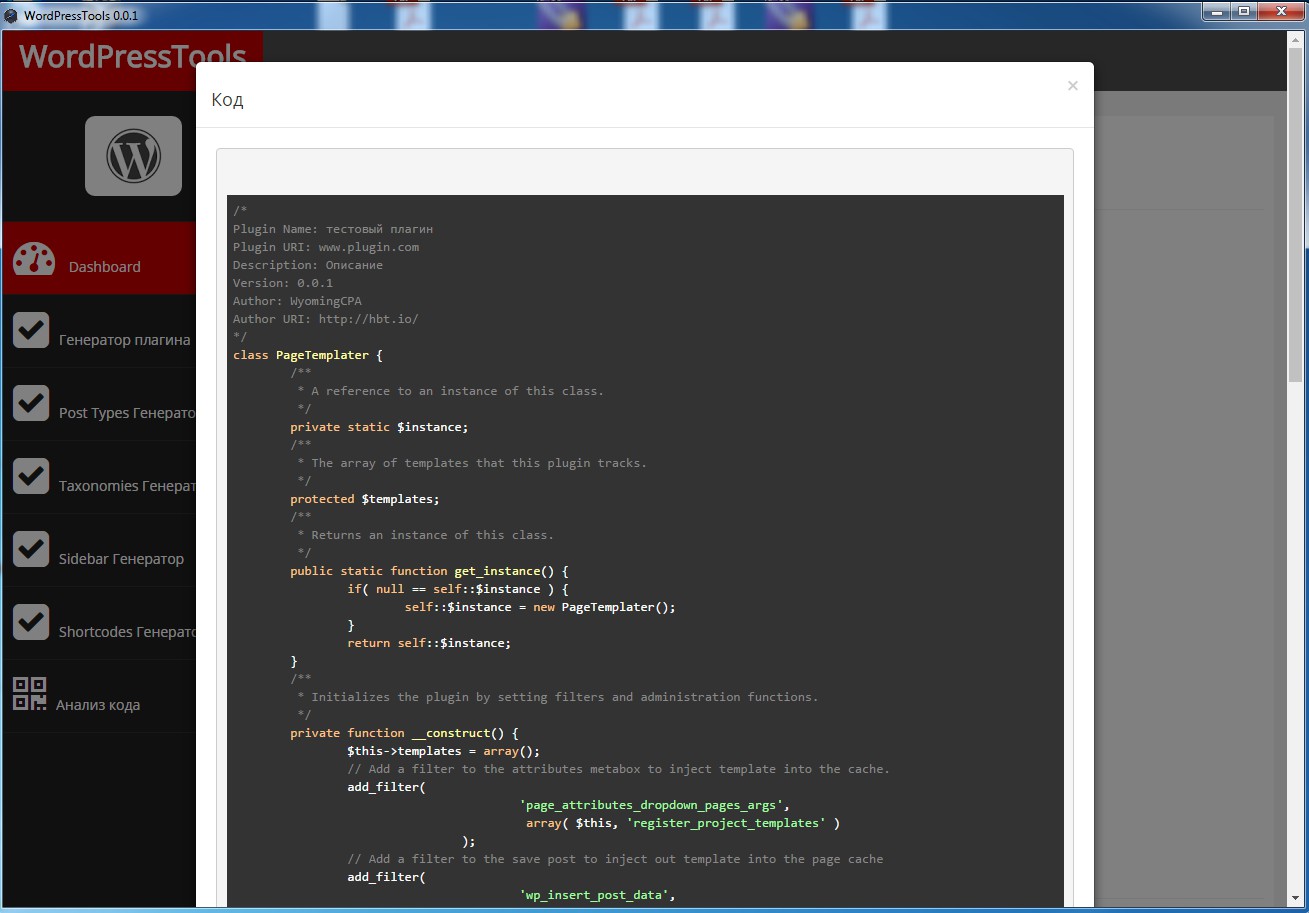Click the line '$this->templates = array();'
Screen dimensions: 1309x913
pos(444,751)
